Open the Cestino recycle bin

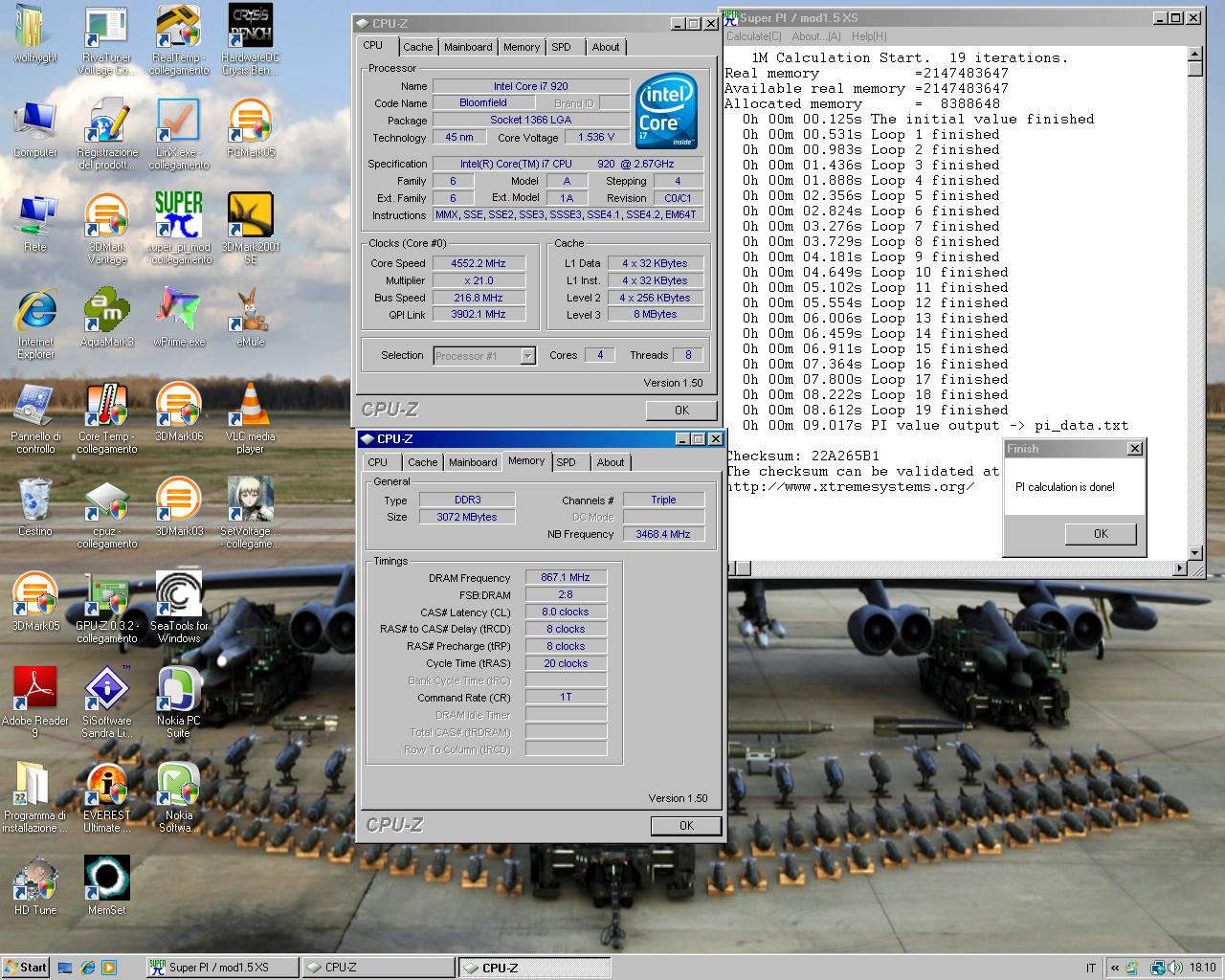(35, 507)
